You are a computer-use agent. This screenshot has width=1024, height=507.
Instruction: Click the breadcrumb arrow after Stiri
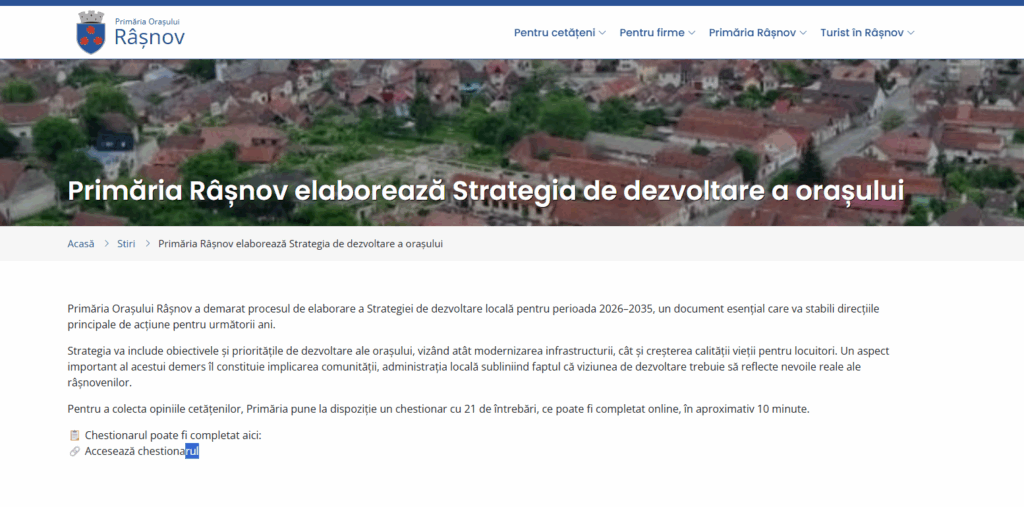(x=147, y=243)
